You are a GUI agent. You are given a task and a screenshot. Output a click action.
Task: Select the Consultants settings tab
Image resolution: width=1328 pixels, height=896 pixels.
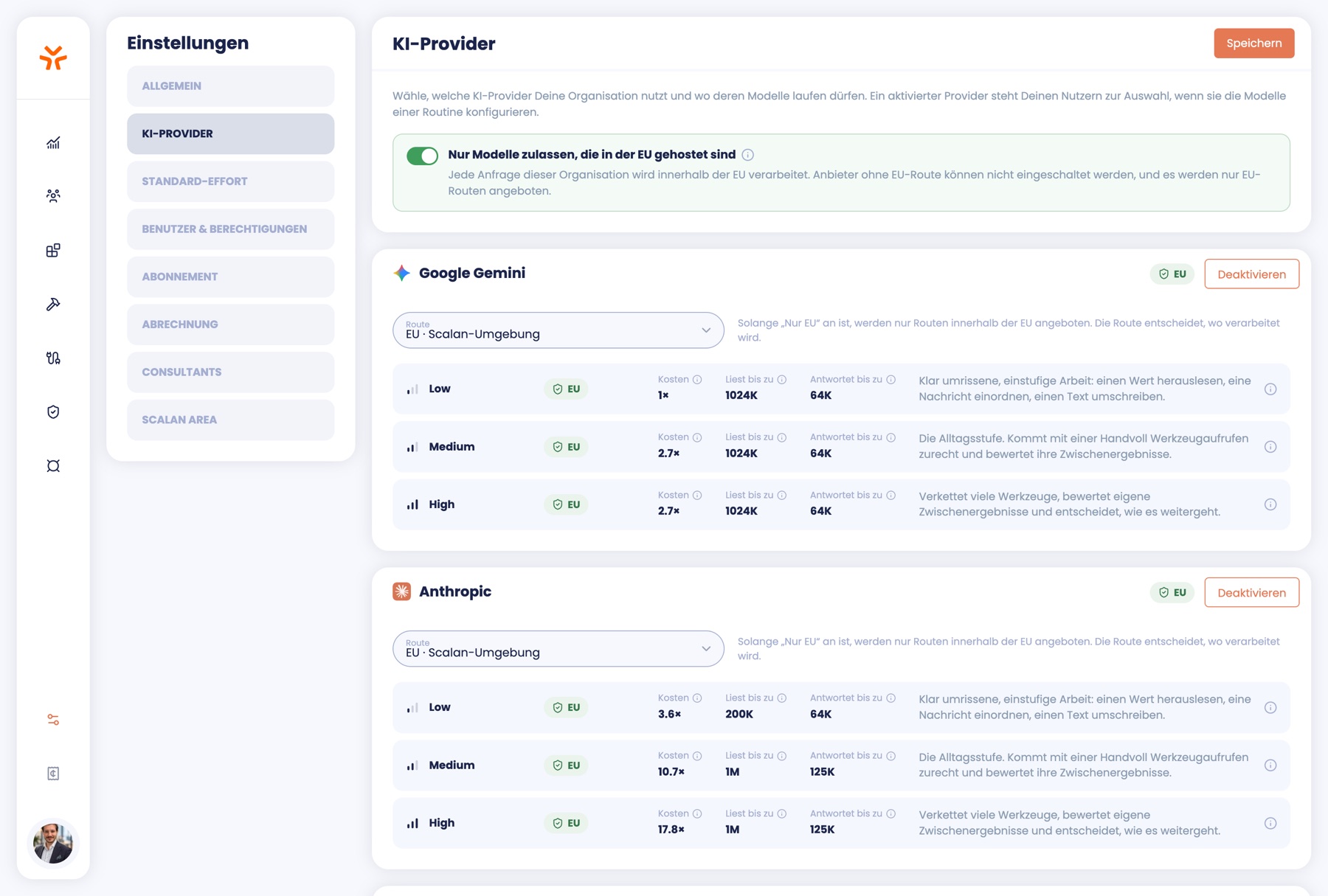(x=231, y=372)
